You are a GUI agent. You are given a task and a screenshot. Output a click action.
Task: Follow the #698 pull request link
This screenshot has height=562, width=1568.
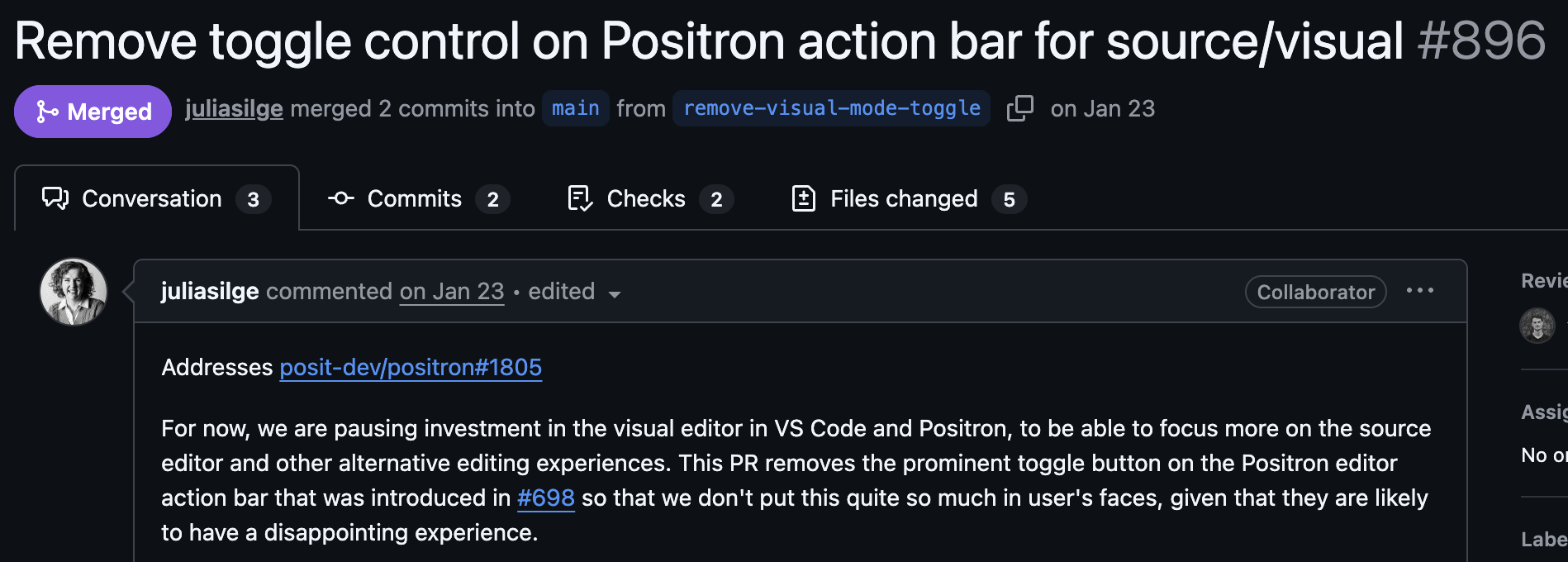(545, 498)
